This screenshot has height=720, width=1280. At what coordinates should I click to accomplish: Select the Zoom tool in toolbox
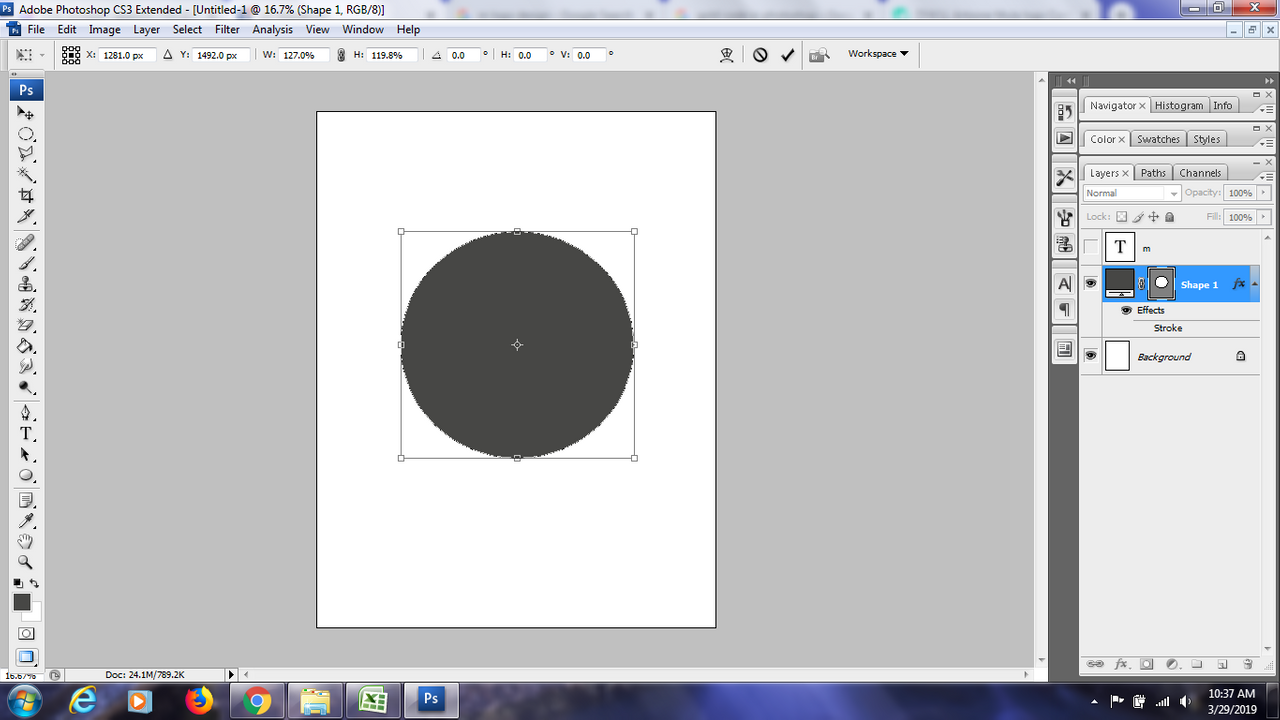27,562
